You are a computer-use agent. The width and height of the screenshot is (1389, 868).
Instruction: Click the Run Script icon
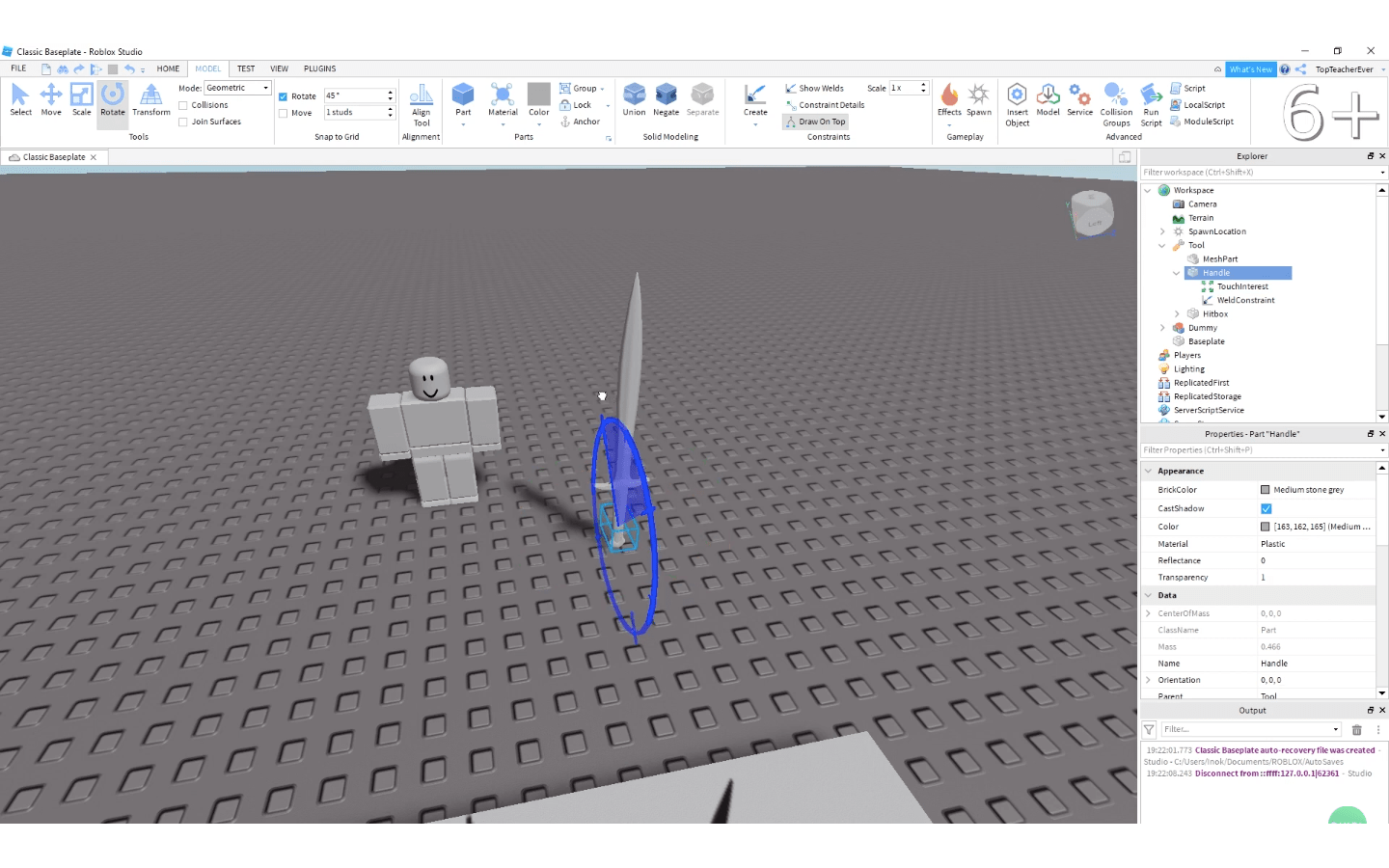1151,105
